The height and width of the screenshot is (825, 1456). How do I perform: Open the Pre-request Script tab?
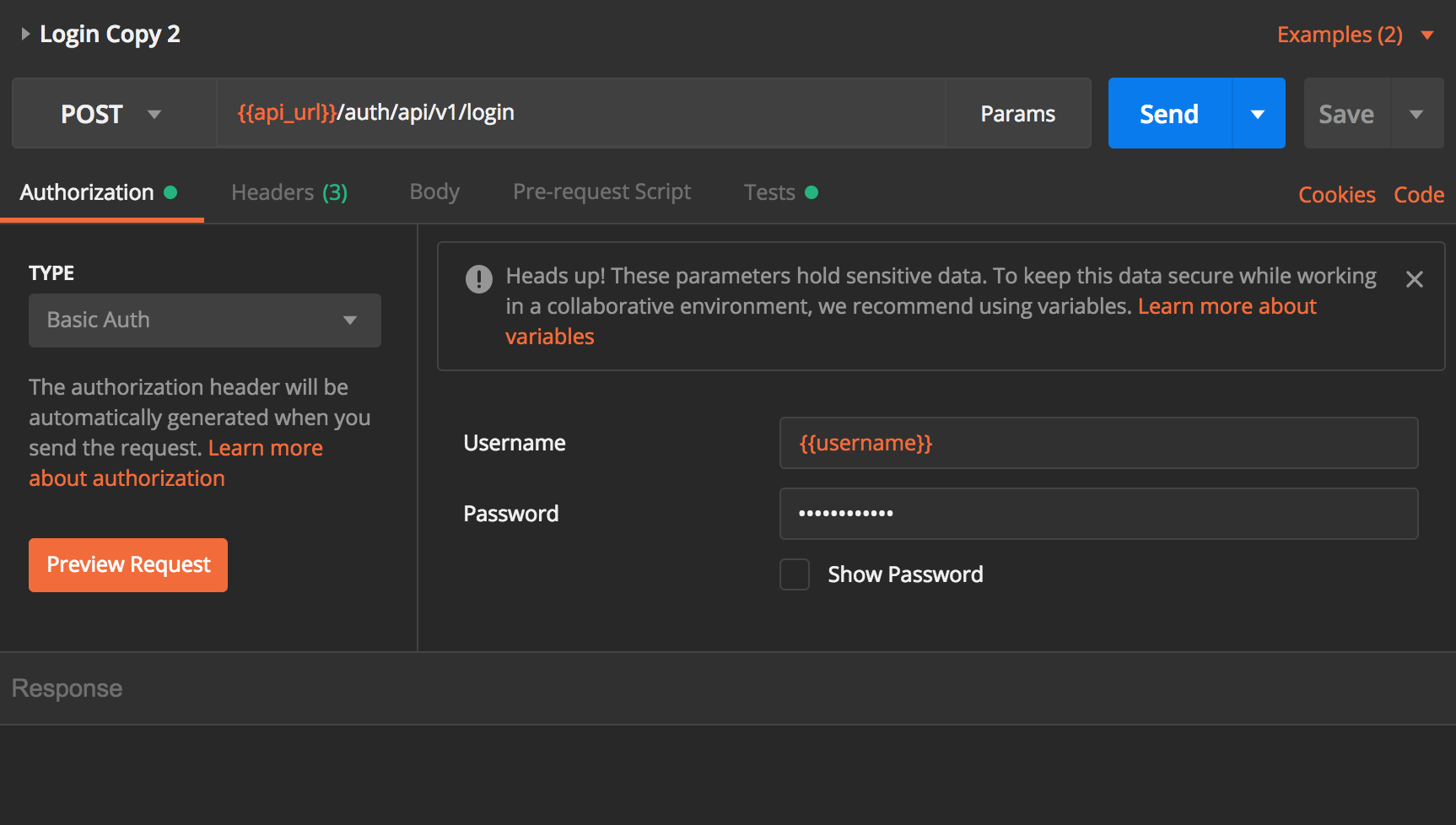(601, 192)
